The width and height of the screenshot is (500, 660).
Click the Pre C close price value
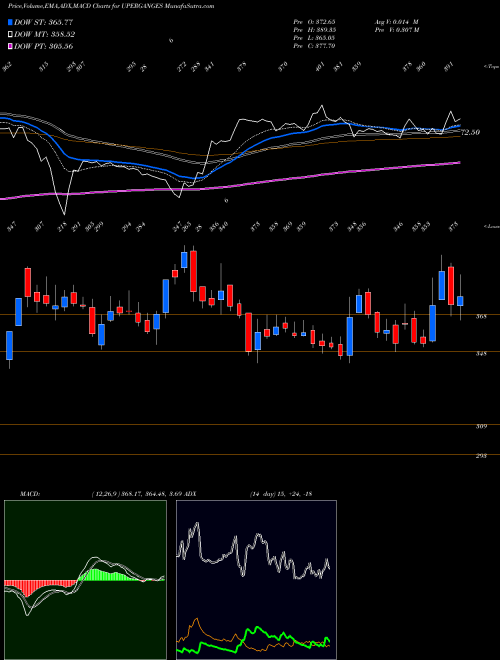click(314, 46)
